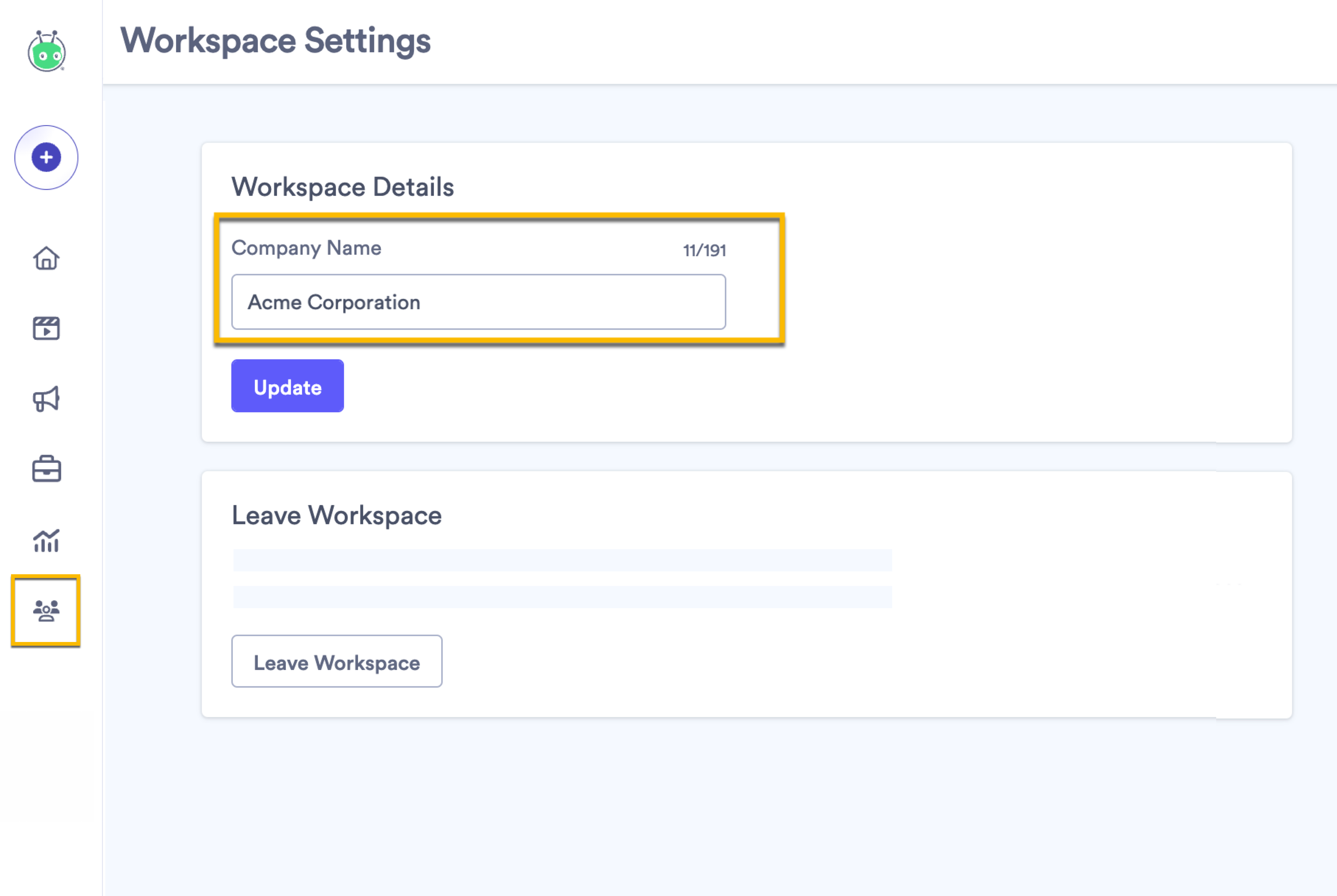Viewport: 1337px width, 896px height.
Task: Click the 11/191 character counter
Action: (x=703, y=249)
